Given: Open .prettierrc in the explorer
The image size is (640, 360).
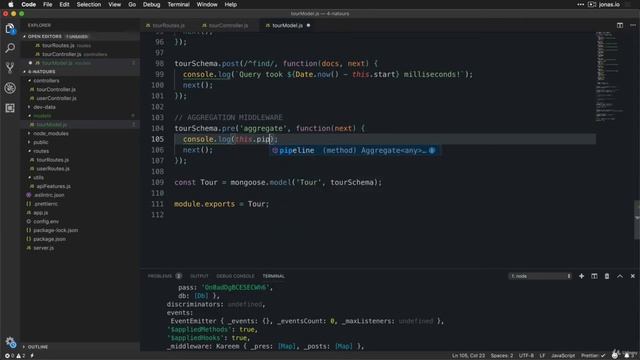Looking at the screenshot, I should point(45,204).
